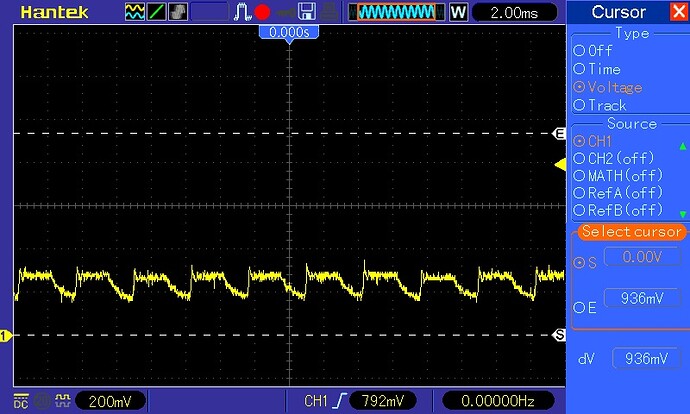Select CH1 as cursor source
The image size is (690, 414).
point(592,141)
